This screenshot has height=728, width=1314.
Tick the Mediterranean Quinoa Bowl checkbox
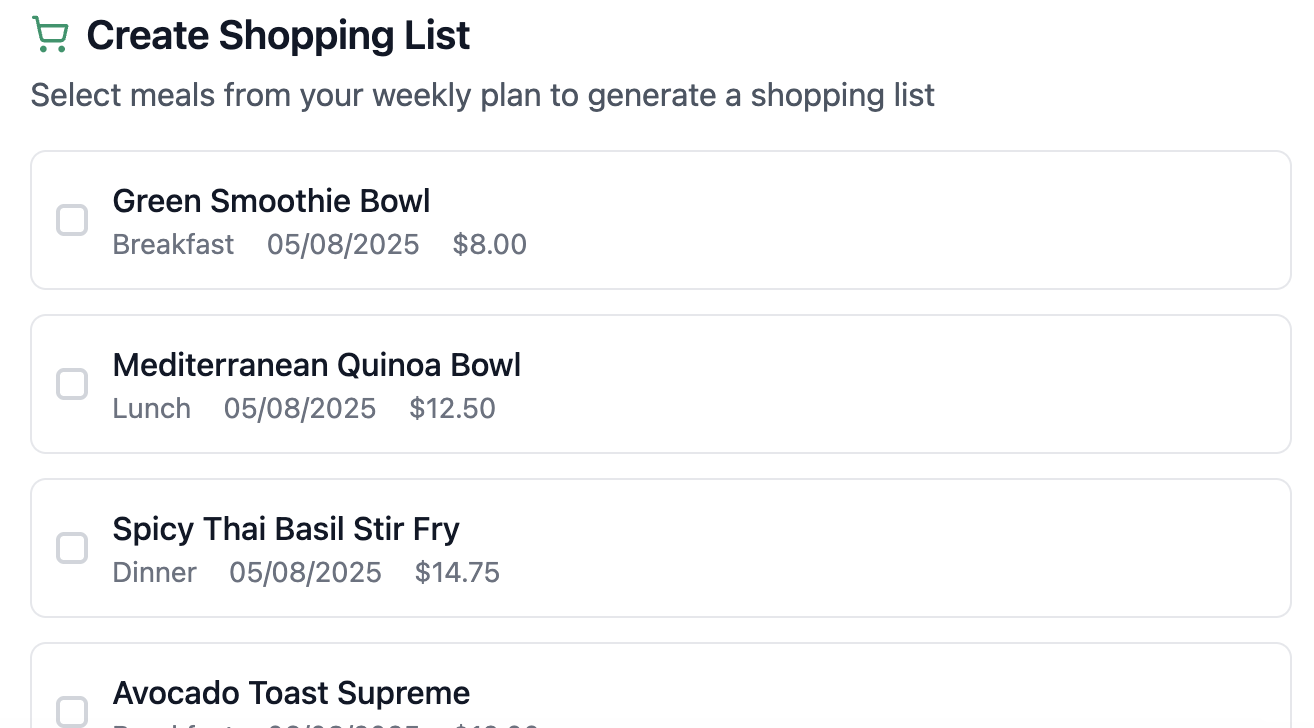click(x=72, y=384)
